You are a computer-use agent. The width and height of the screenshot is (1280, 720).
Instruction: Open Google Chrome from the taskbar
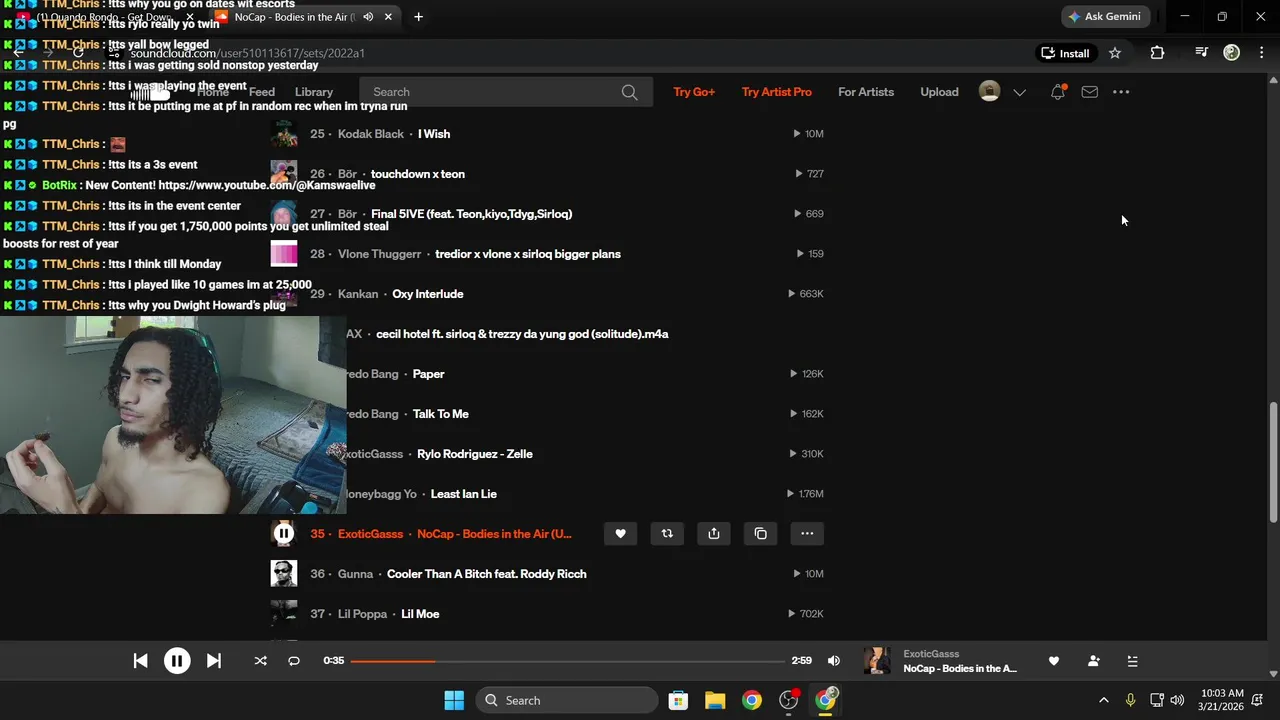pos(752,700)
